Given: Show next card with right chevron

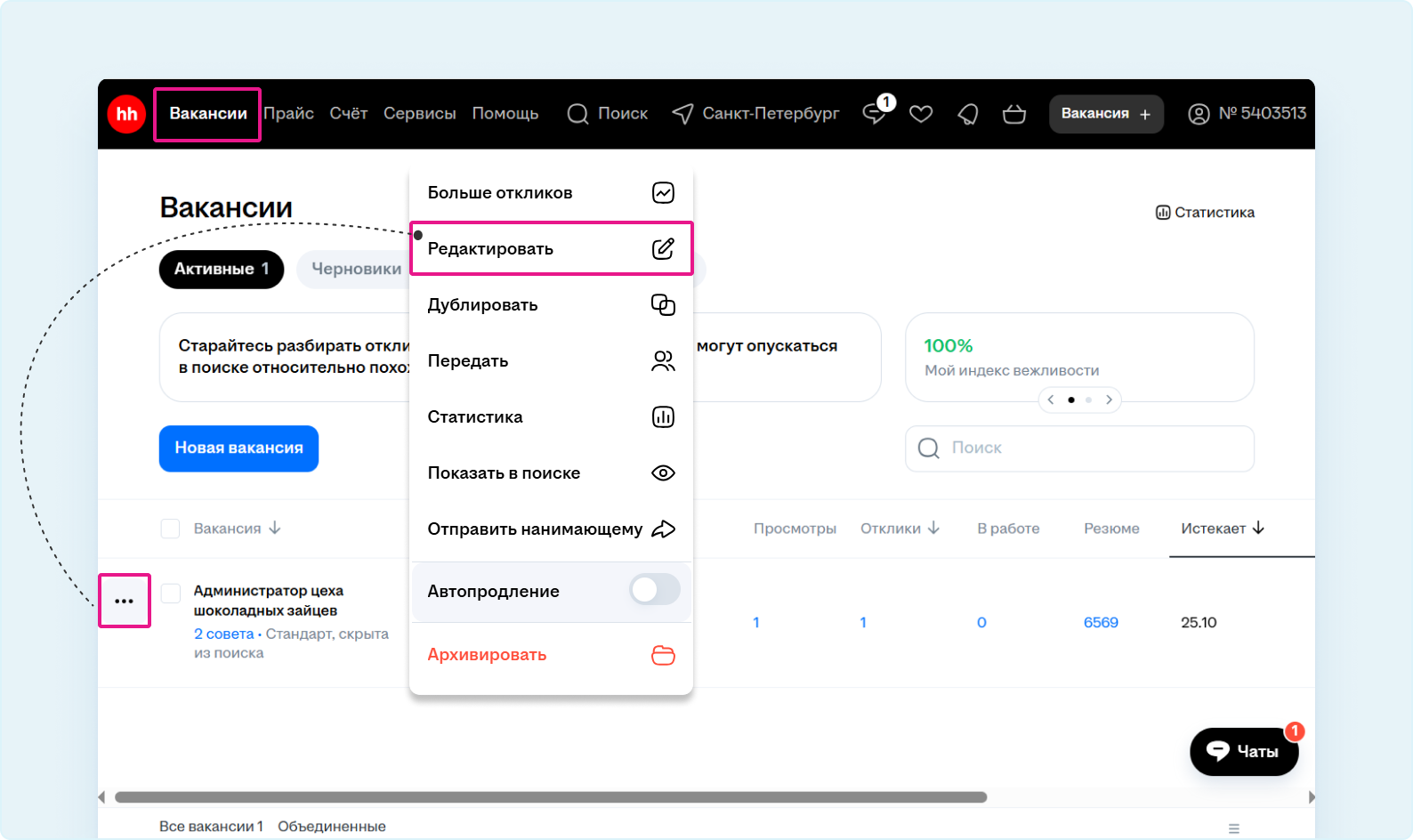Looking at the screenshot, I should pos(1109,400).
